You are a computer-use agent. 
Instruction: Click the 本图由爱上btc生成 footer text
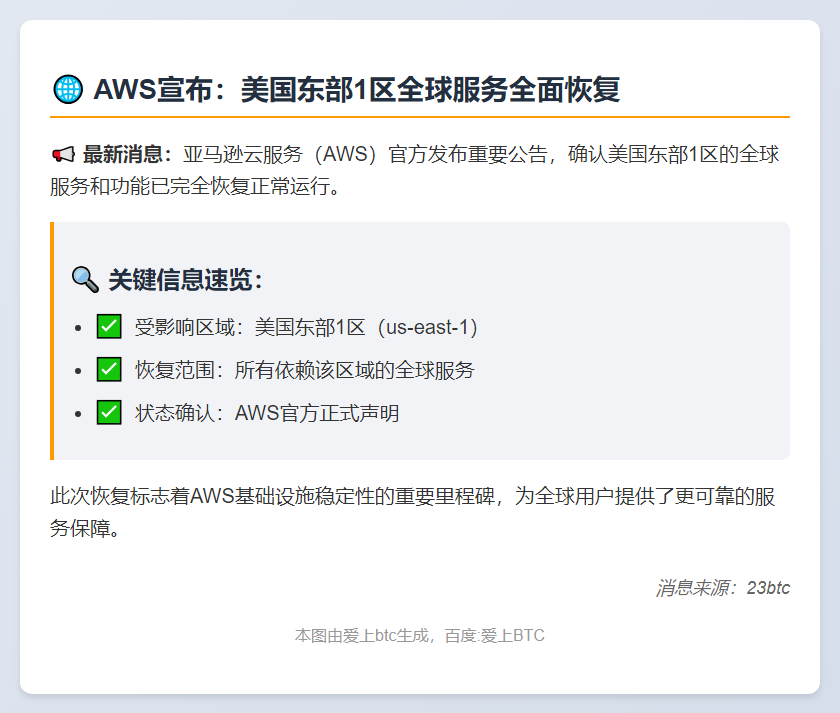(362, 635)
